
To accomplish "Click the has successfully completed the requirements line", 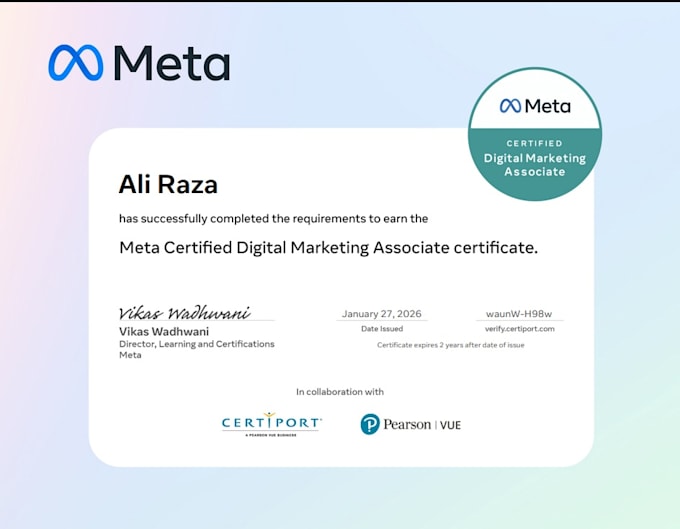I will point(274,219).
